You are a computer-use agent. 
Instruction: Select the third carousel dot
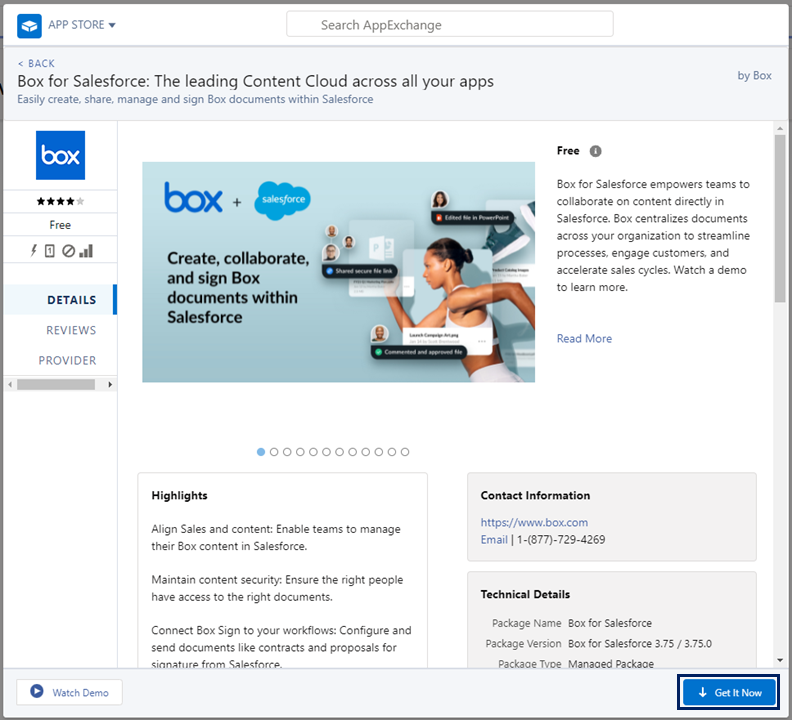(x=287, y=452)
